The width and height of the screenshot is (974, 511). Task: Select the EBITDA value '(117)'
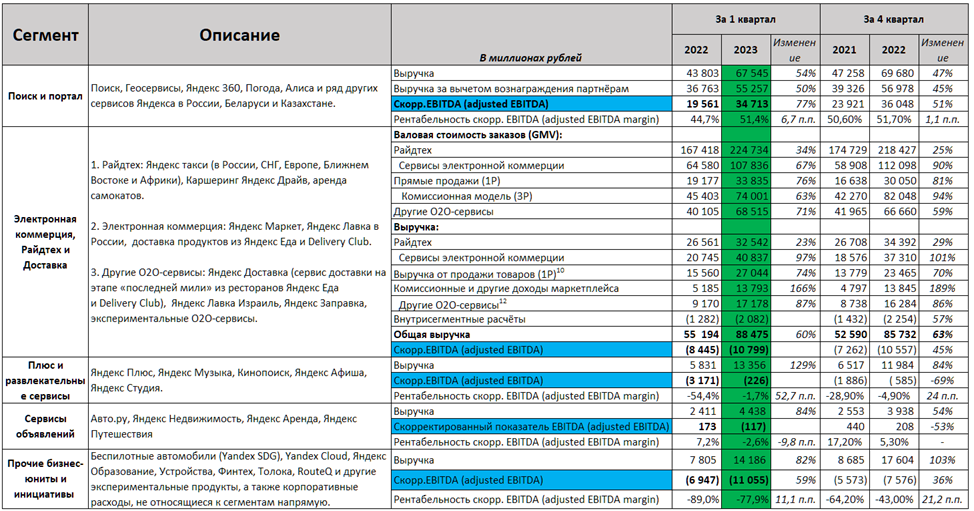pyautogui.click(x=745, y=427)
